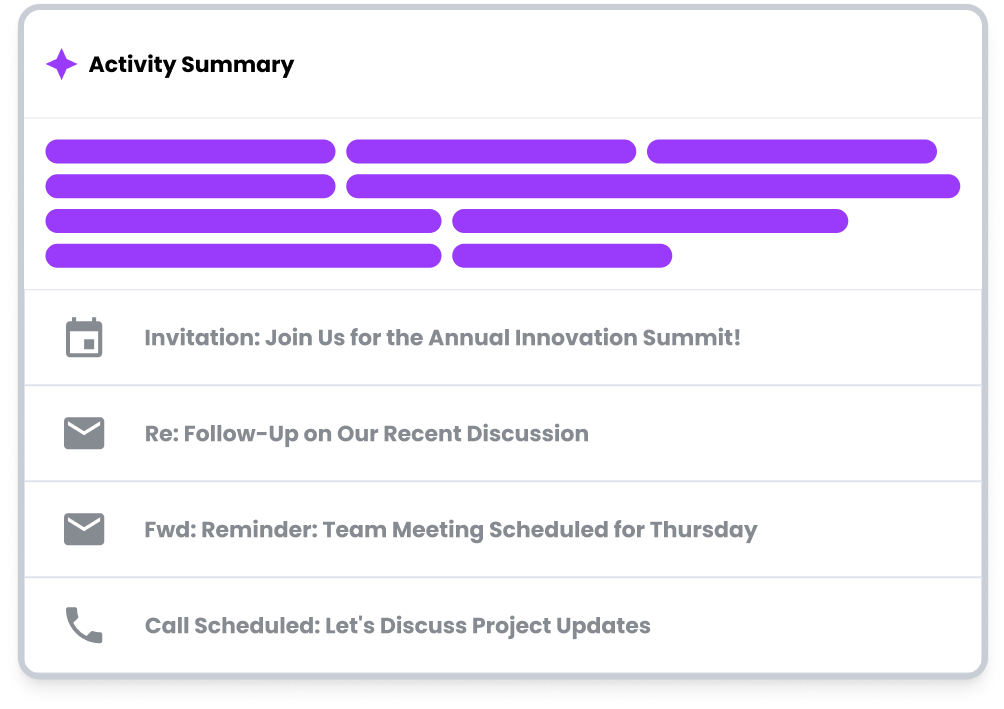Screen dimensions: 1004x709
Task: Click the longest purple bar in second row
Action: 653,186
